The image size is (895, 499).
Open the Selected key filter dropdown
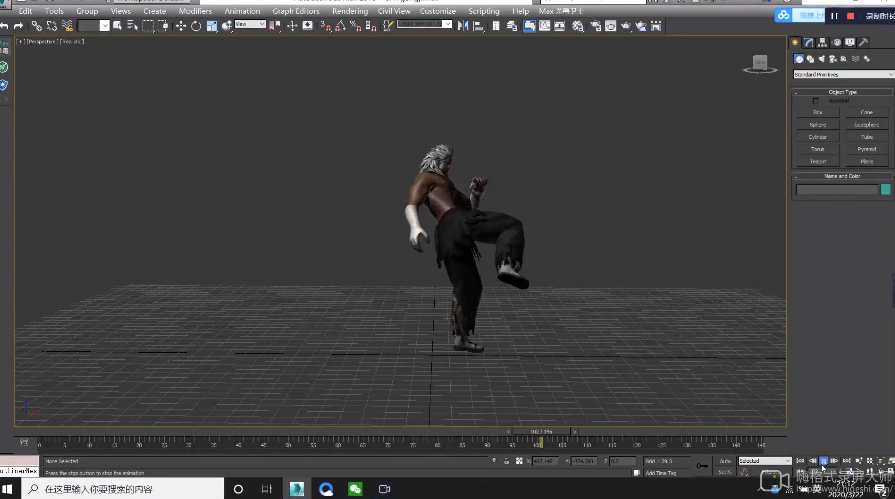(x=764, y=461)
